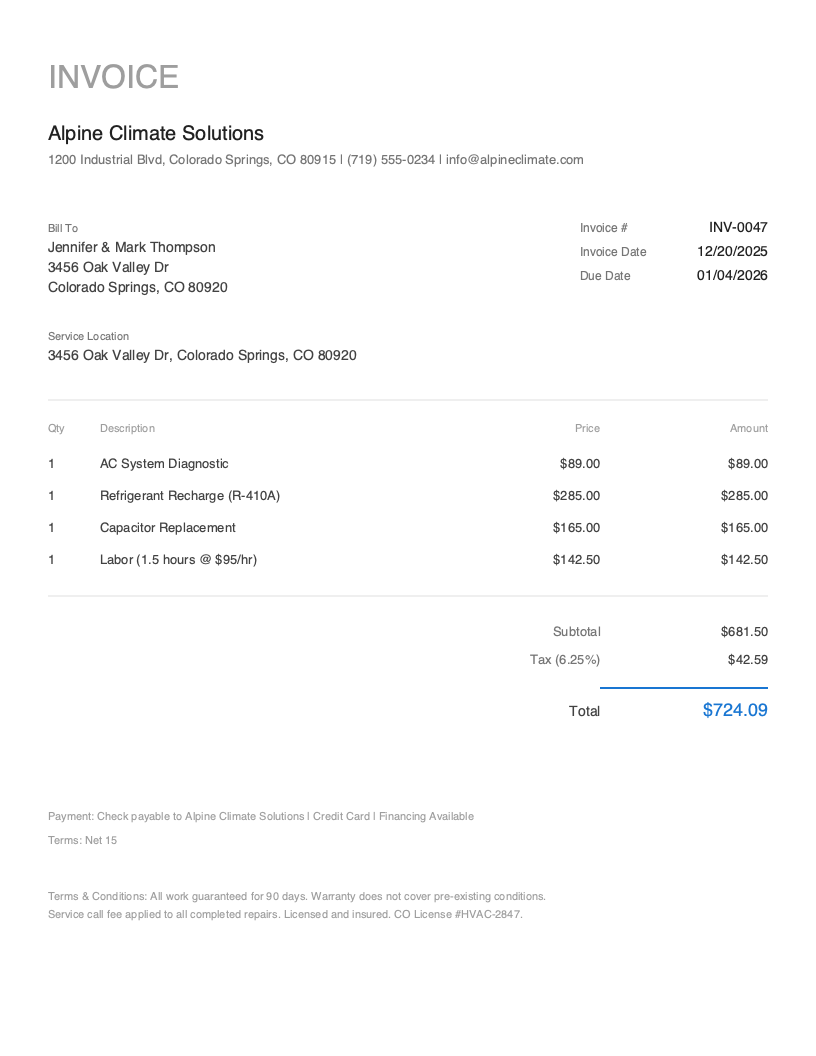Image resolution: width=816 pixels, height=1056 pixels.
Task: Click the Labor (1.5 hours @ $95/hr) entry
Action: tap(177, 559)
